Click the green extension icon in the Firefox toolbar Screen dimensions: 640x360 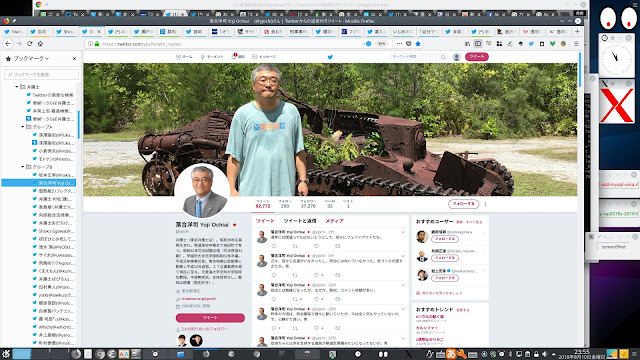point(552,44)
